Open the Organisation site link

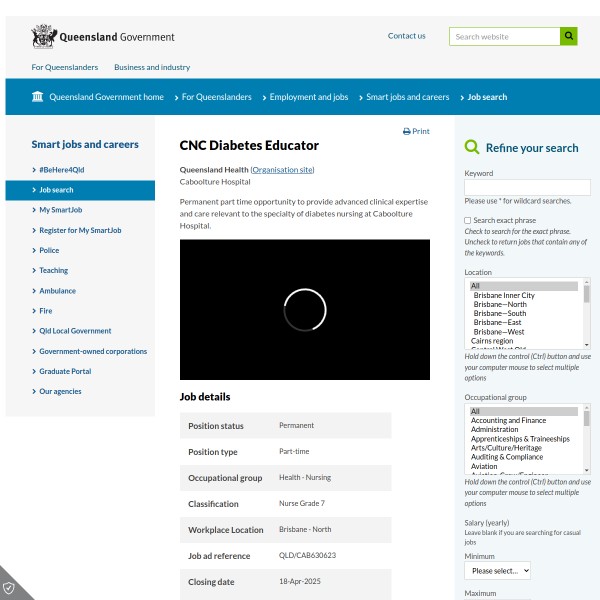pyautogui.click(x=283, y=170)
